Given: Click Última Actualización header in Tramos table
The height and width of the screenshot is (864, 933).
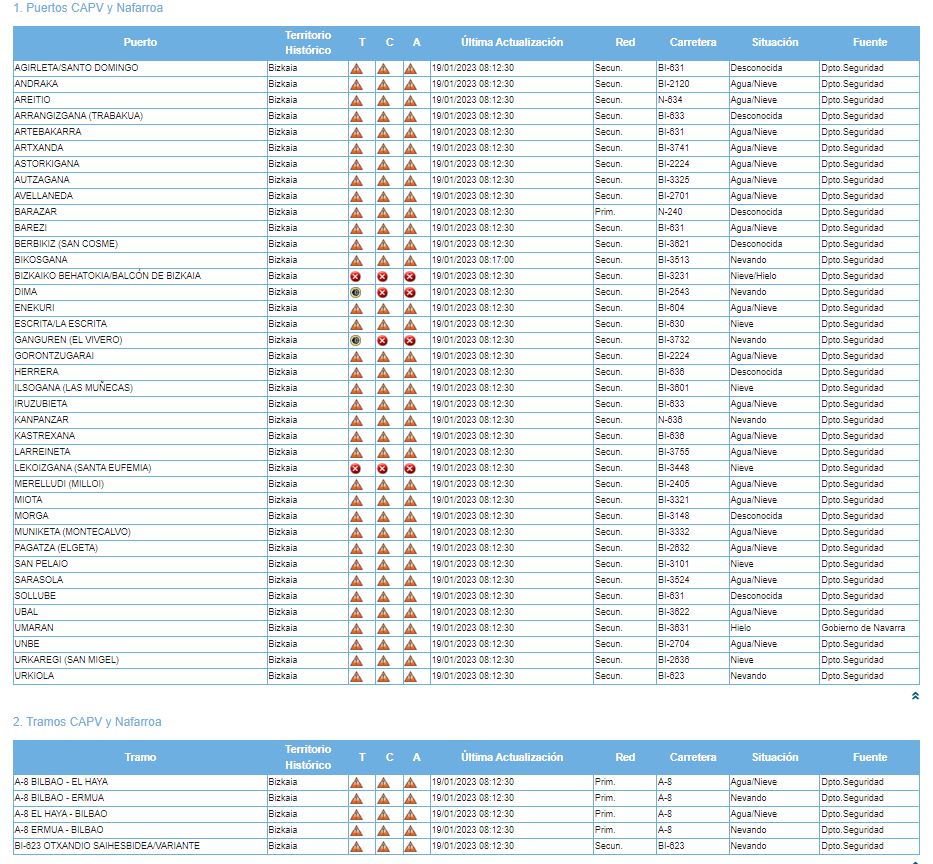Looking at the screenshot, I should 512,757.
